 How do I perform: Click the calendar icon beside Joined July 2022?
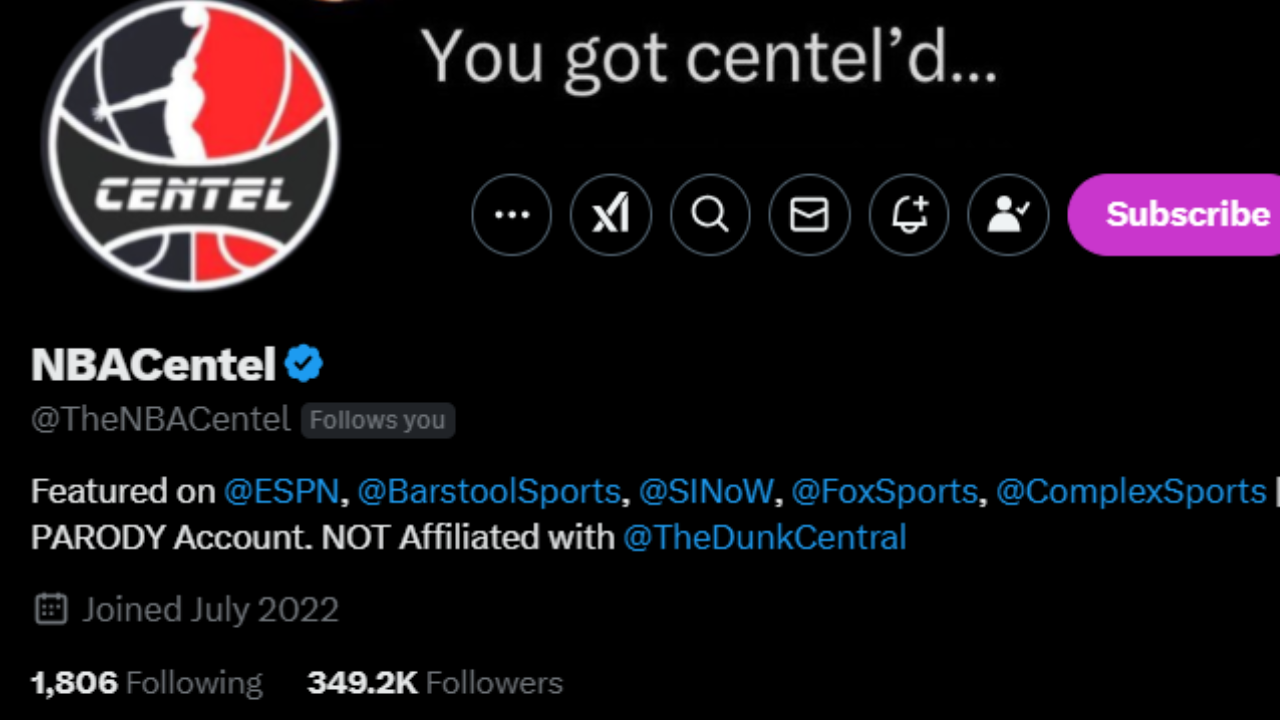[x=48, y=609]
